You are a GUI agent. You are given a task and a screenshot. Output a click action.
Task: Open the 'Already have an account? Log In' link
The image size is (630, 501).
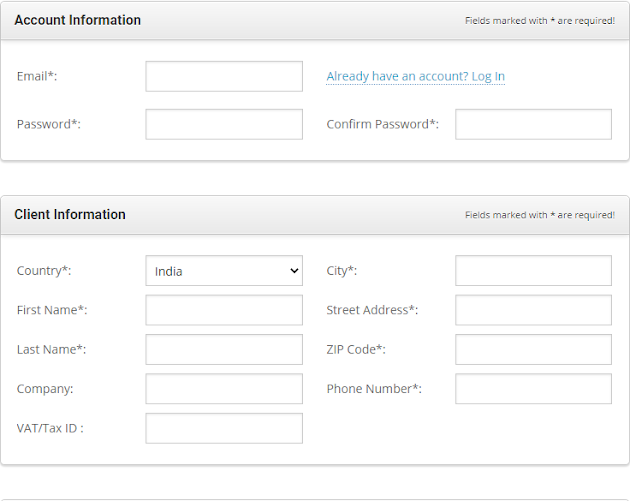[415, 77]
